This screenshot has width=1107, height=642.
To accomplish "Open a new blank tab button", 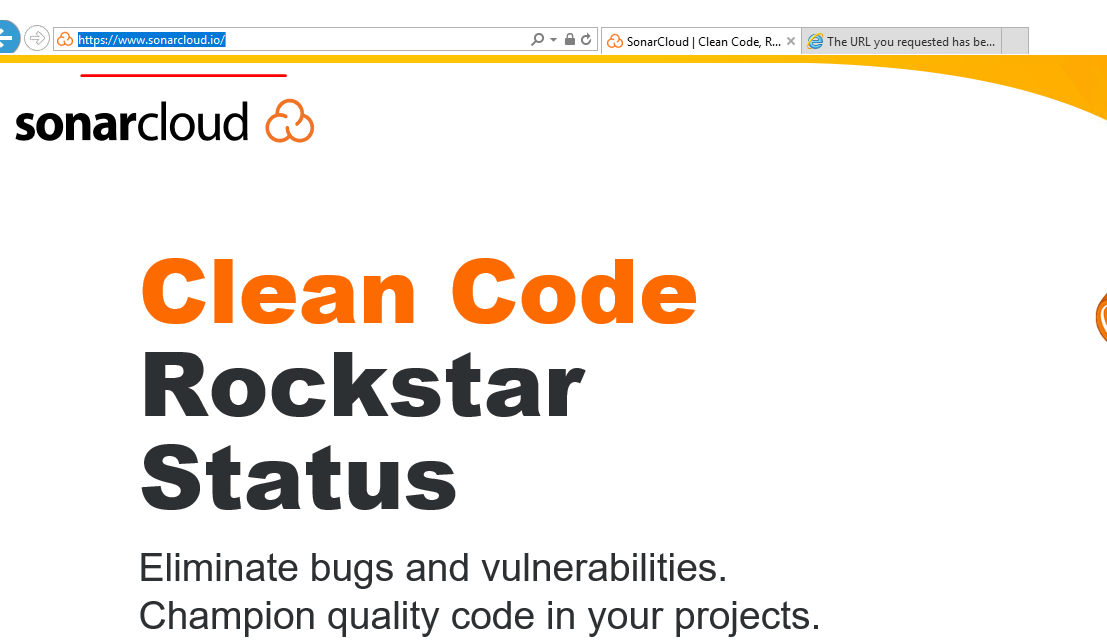I will pyautogui.click(x=1015, y=41).
